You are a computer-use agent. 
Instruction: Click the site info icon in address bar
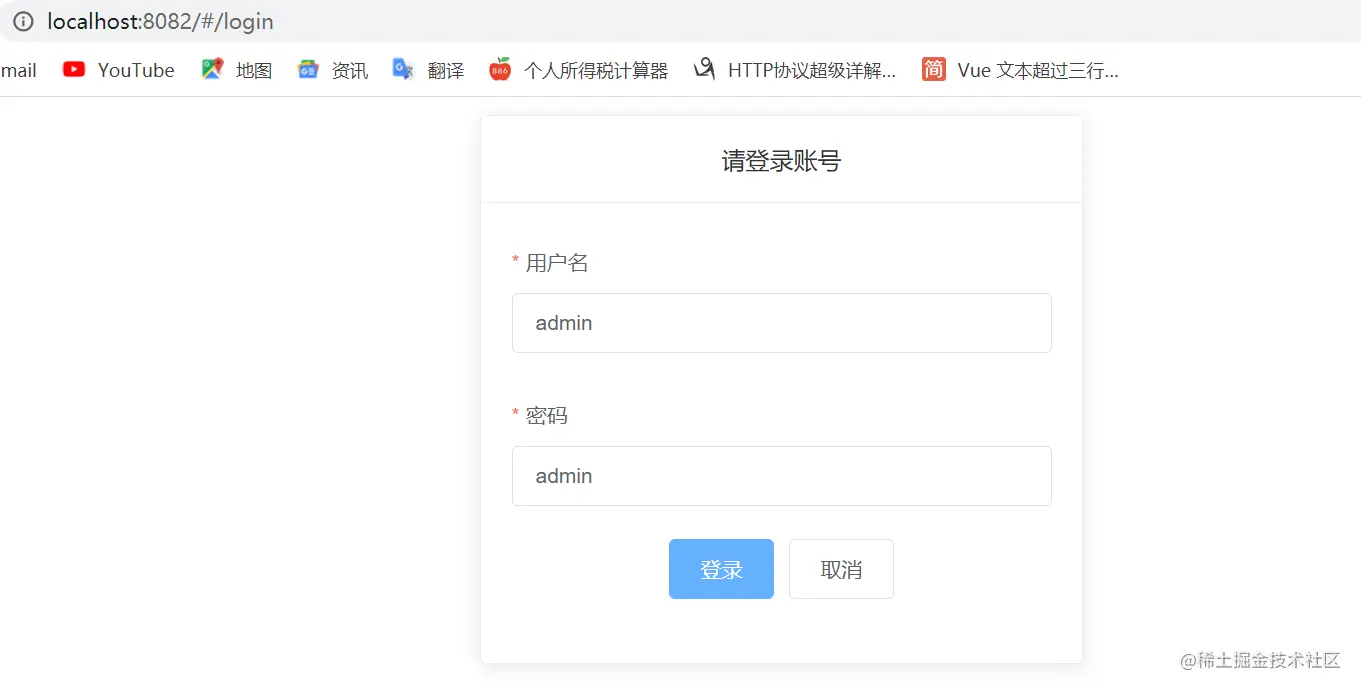pos(23,21)
